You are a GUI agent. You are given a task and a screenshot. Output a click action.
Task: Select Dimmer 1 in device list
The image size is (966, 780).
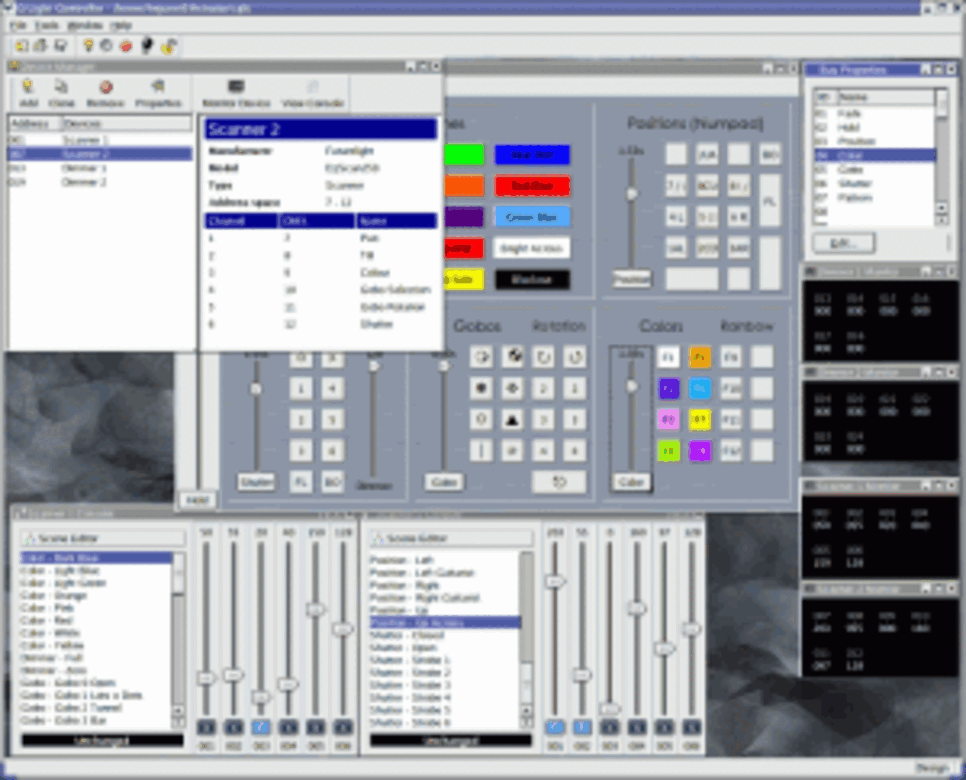click(100, 168)
